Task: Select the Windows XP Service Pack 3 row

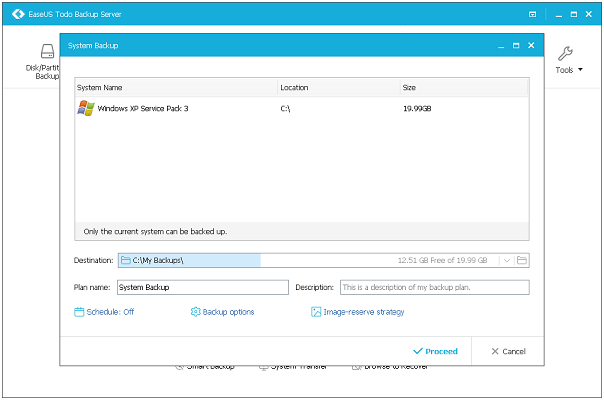Action: coord(302,108)
